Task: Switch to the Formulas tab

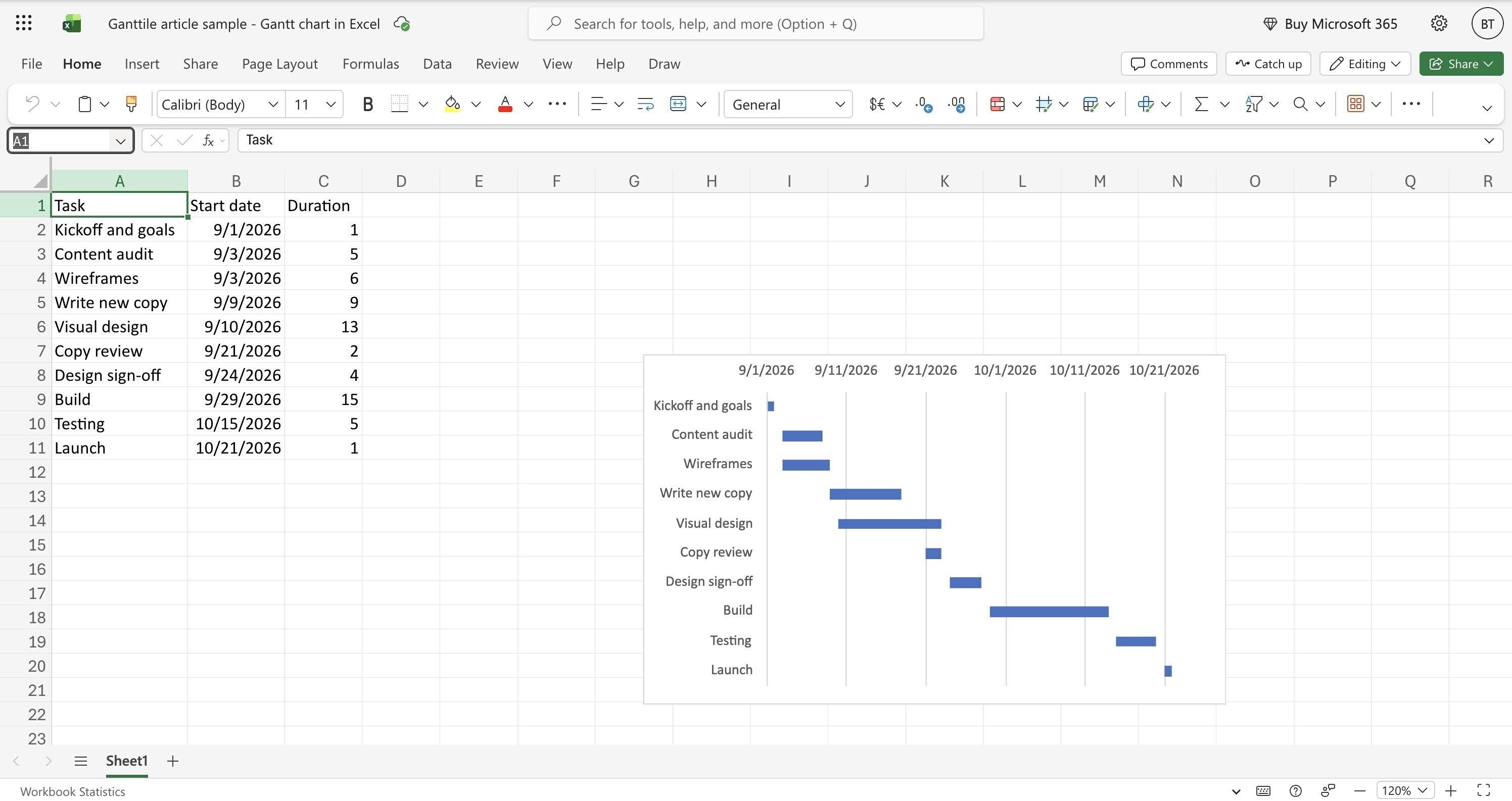Action: click(370, 63)
